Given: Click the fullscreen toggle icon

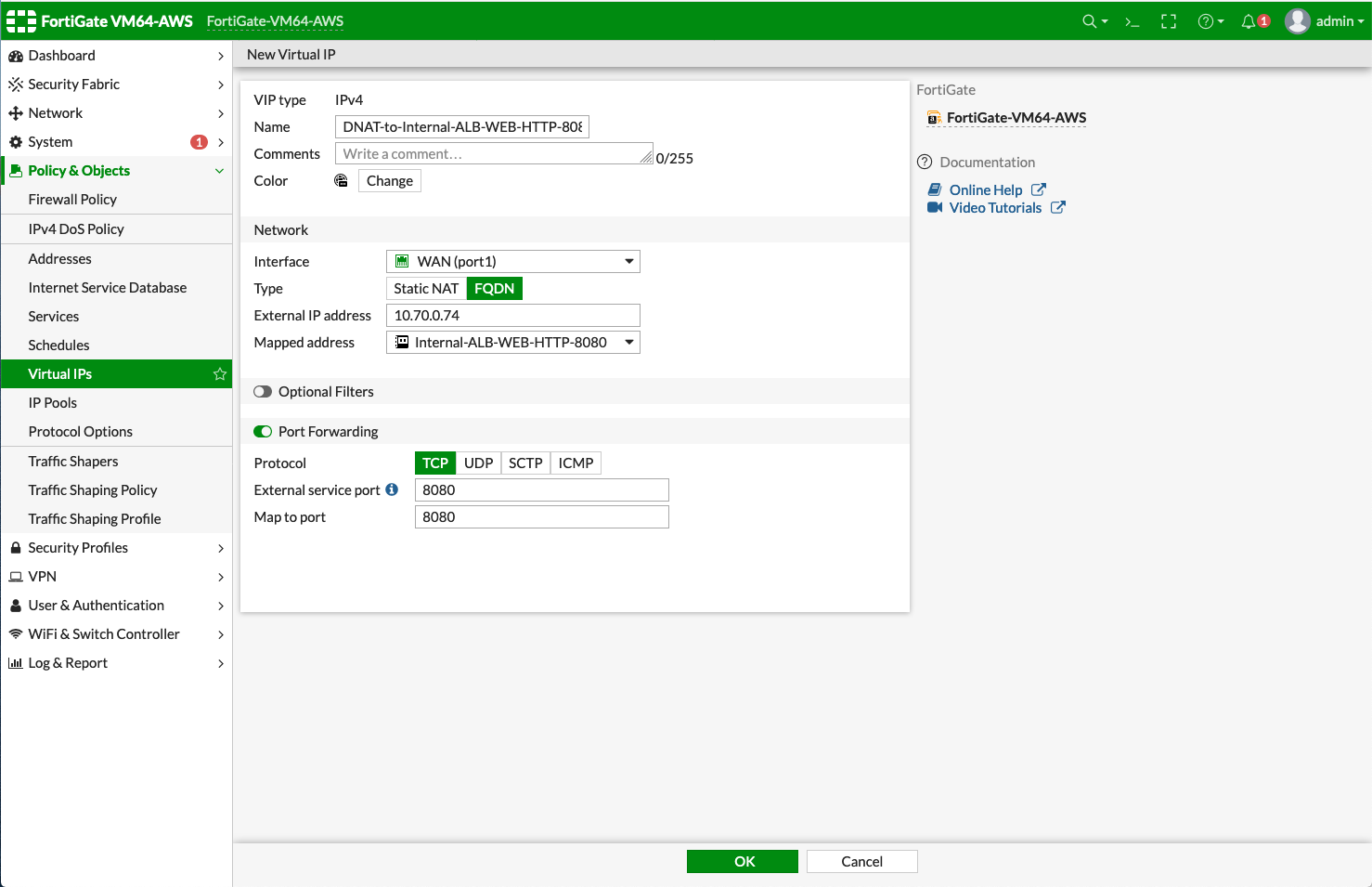Looking at the screenshot, I should tap(1169, 21).
